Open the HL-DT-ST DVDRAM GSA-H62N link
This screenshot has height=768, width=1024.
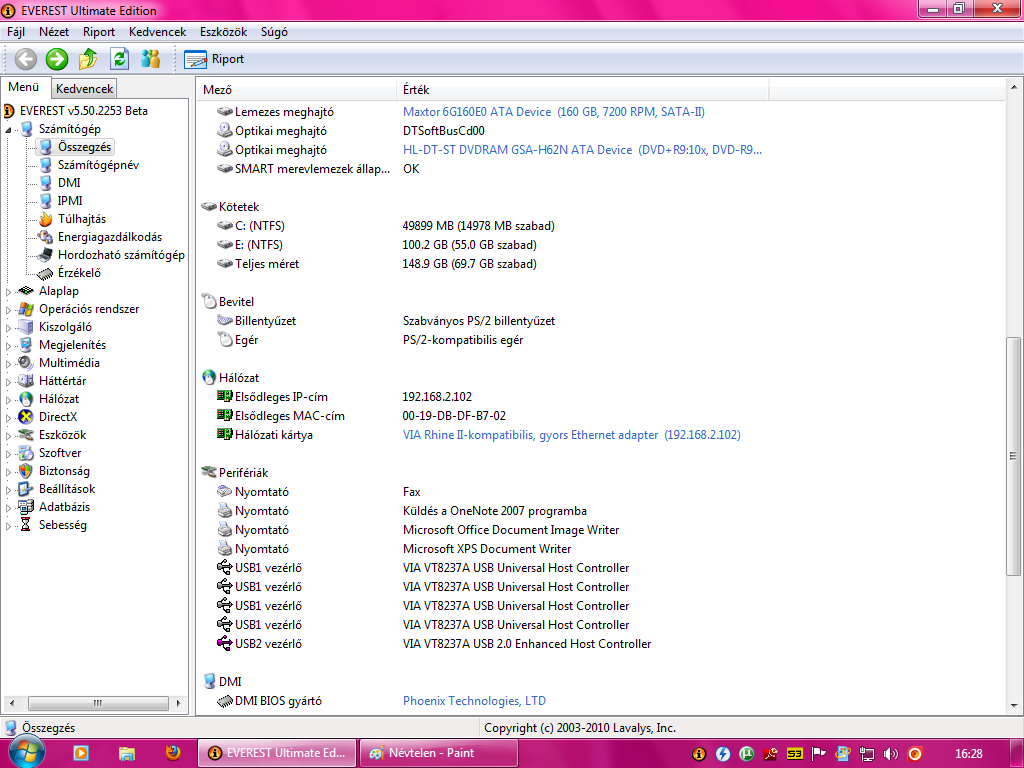point(582,150)
